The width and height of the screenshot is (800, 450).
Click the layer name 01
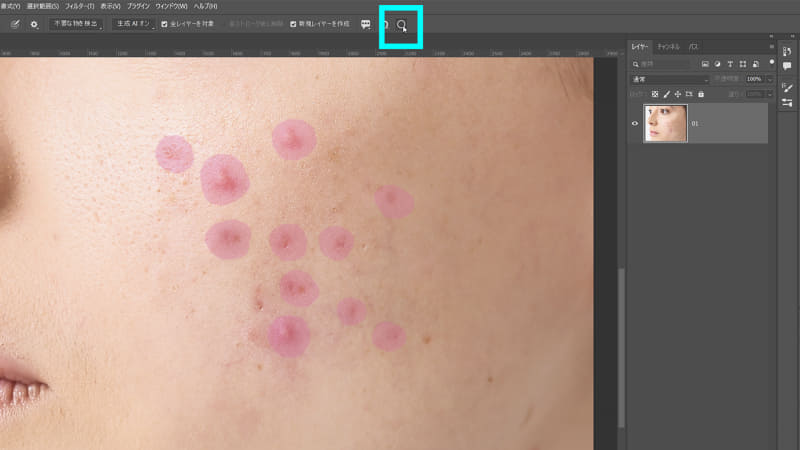point(695,123)
